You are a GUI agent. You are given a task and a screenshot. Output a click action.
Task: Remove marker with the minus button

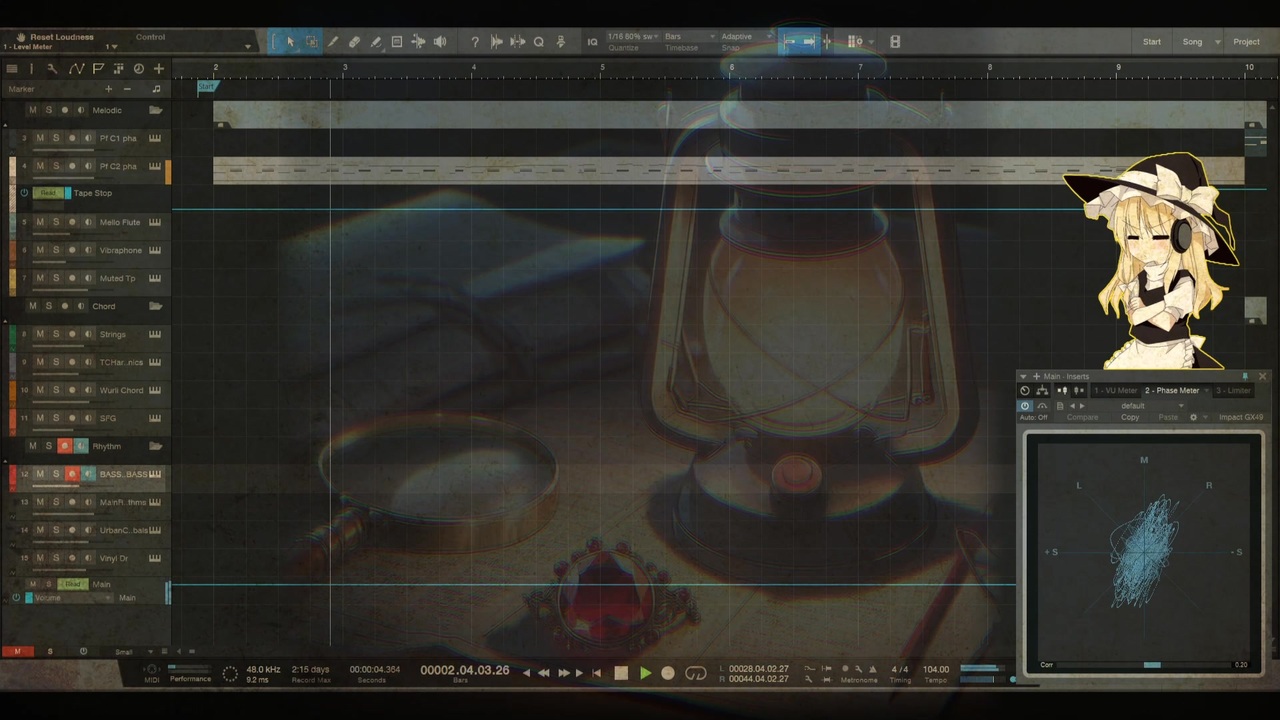click(127, 89)
